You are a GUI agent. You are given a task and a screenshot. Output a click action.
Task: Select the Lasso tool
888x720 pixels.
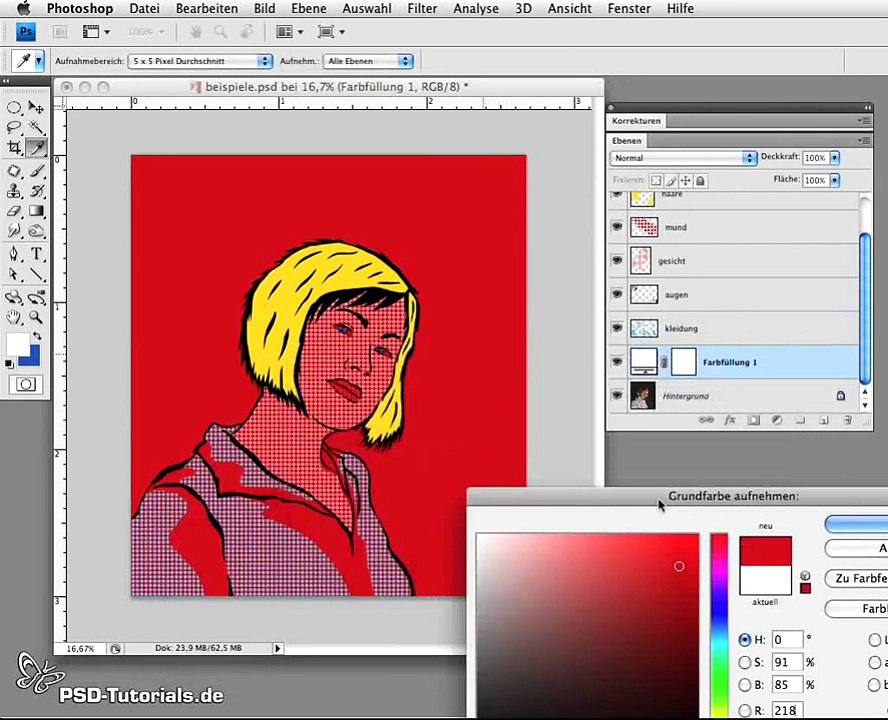14,127
